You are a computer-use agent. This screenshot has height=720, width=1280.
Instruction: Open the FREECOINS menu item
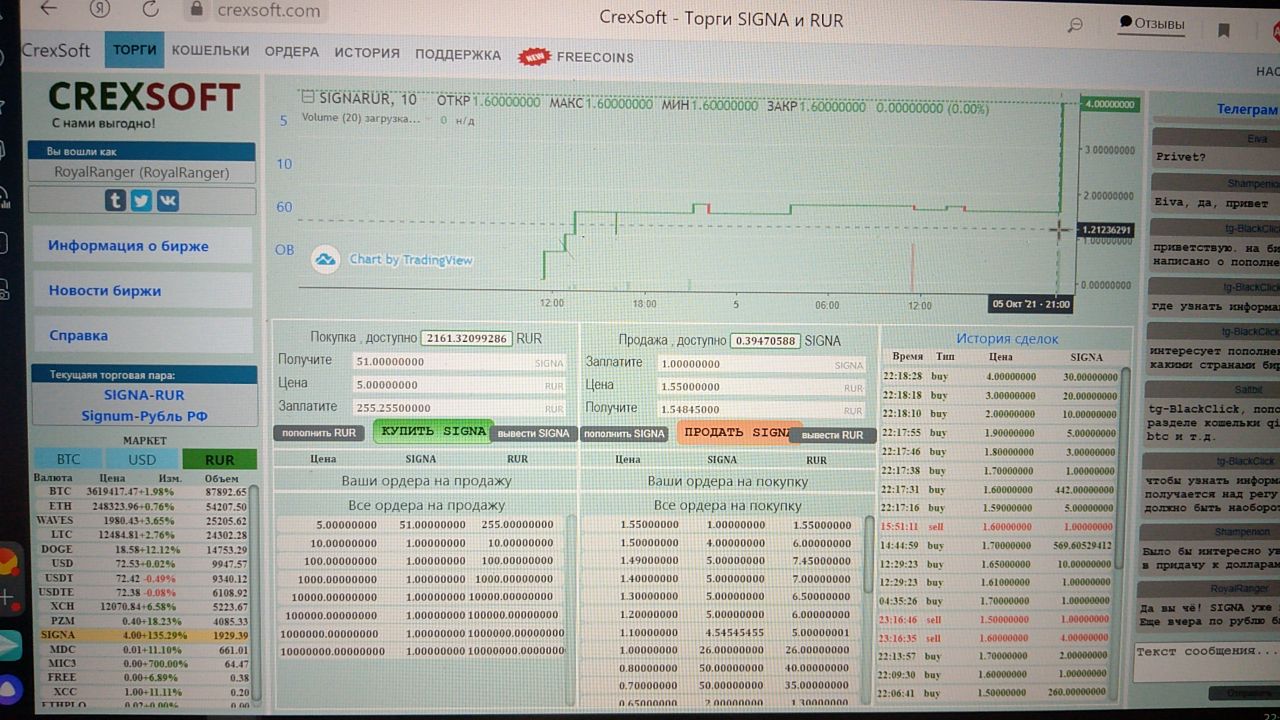595,58
